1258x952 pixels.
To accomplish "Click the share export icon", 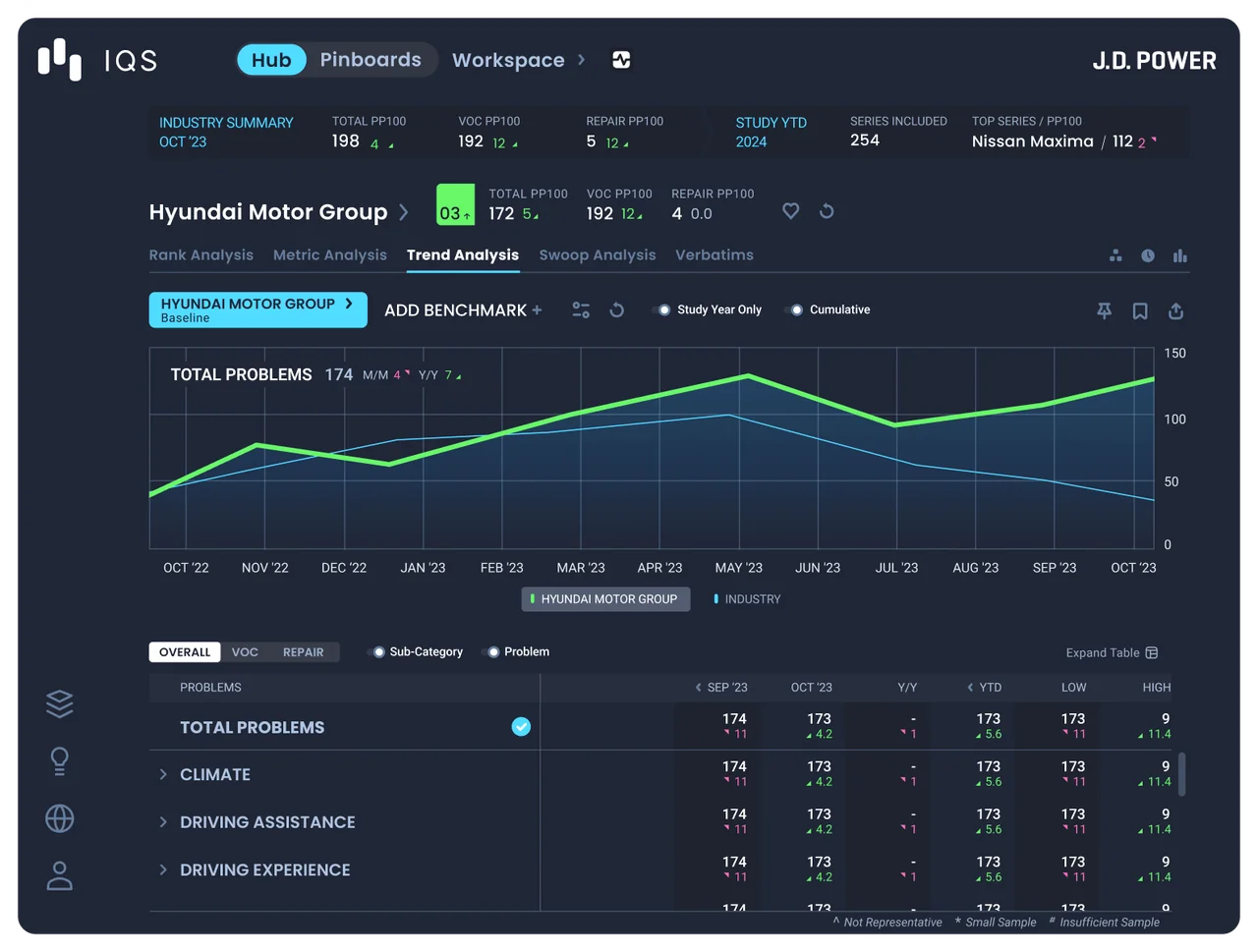I will click(1175, 310).
